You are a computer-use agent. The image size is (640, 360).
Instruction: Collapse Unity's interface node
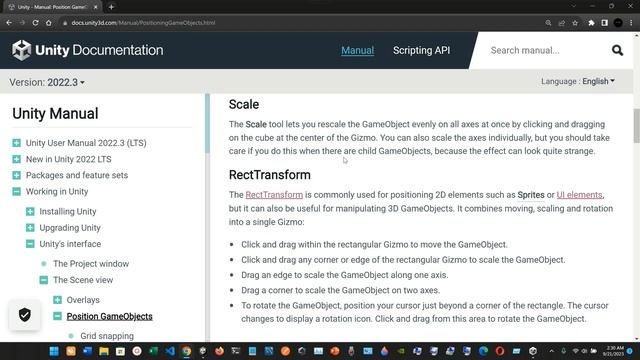pyautogui.click(x=30, y=244)
